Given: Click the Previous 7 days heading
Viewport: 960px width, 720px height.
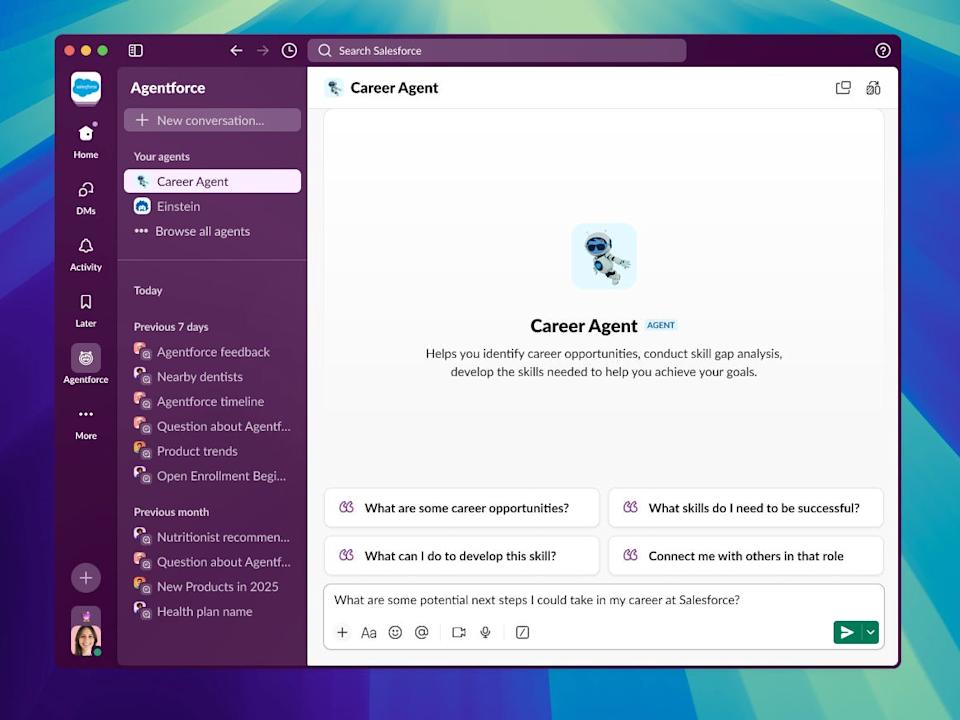Looking at the screenshot, I should pyautogui.click(x=171, y=327).
